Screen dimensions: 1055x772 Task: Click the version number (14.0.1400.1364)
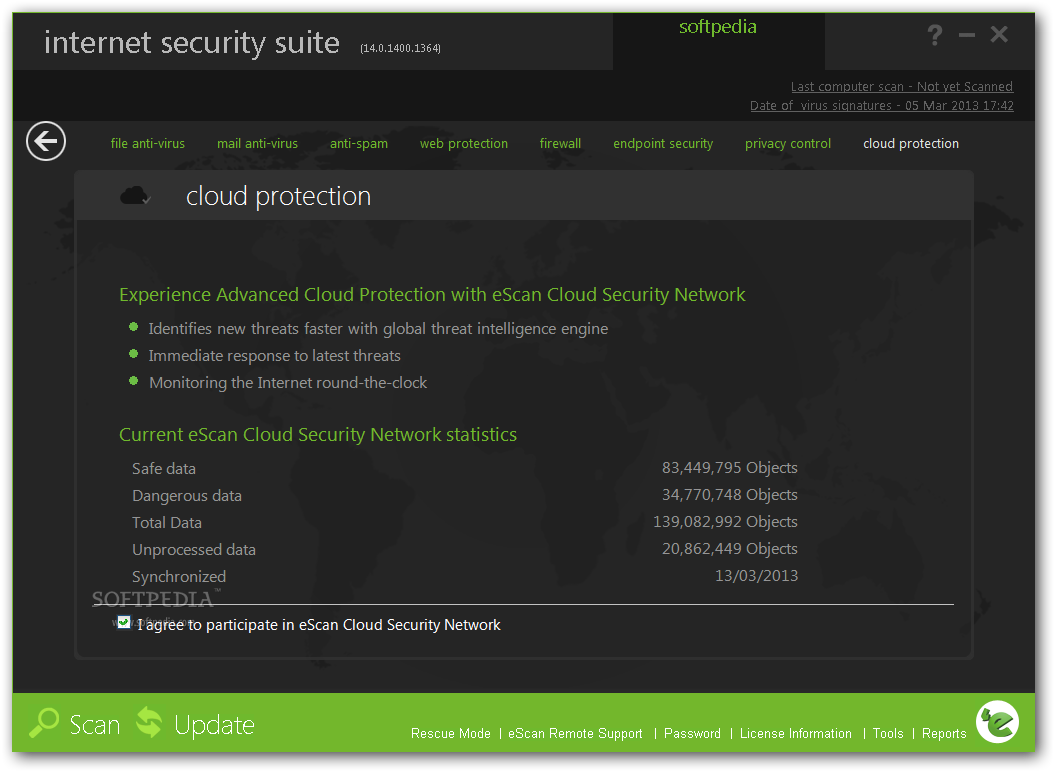400,48
